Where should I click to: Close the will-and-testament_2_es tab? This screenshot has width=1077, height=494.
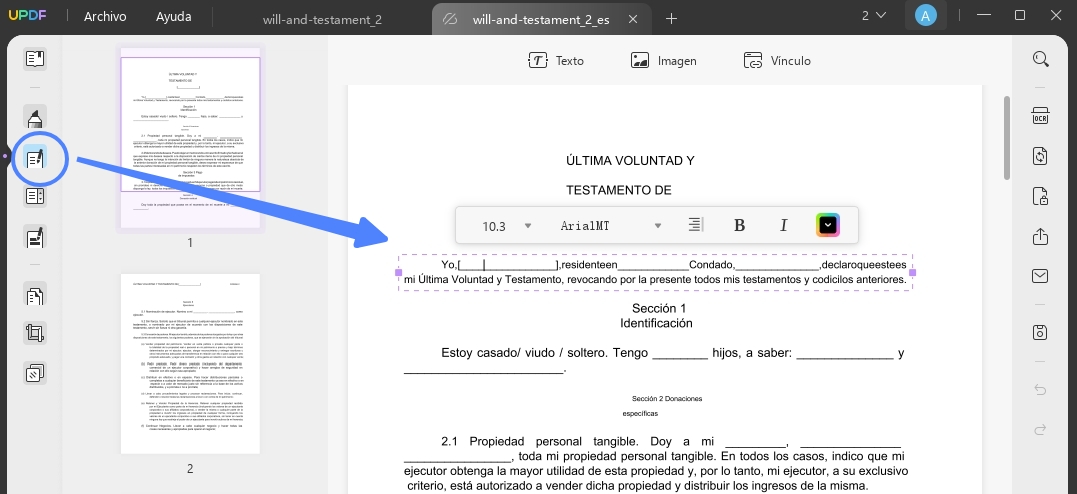pyautogui.click(x=633, y=19)
